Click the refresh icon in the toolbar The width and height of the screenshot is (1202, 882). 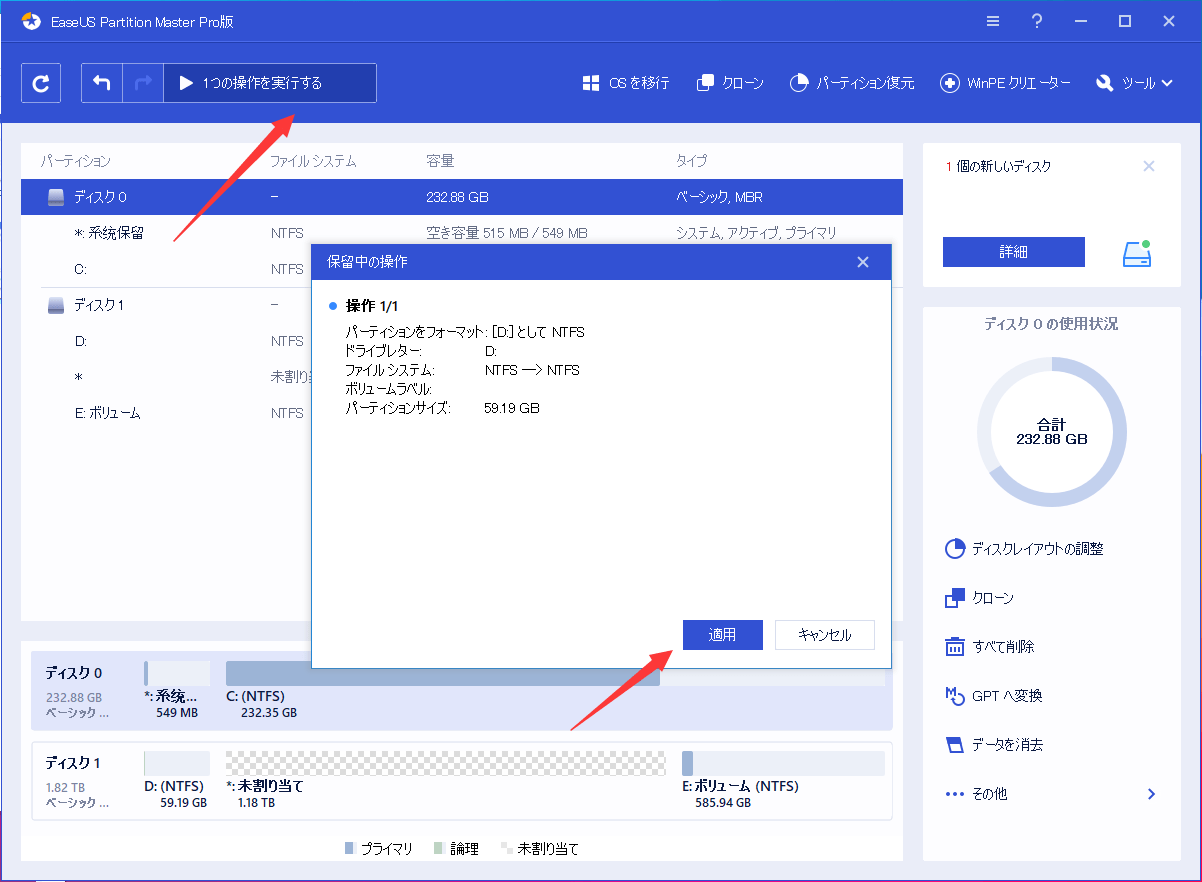pyautogui.click(x=41, y=83)
